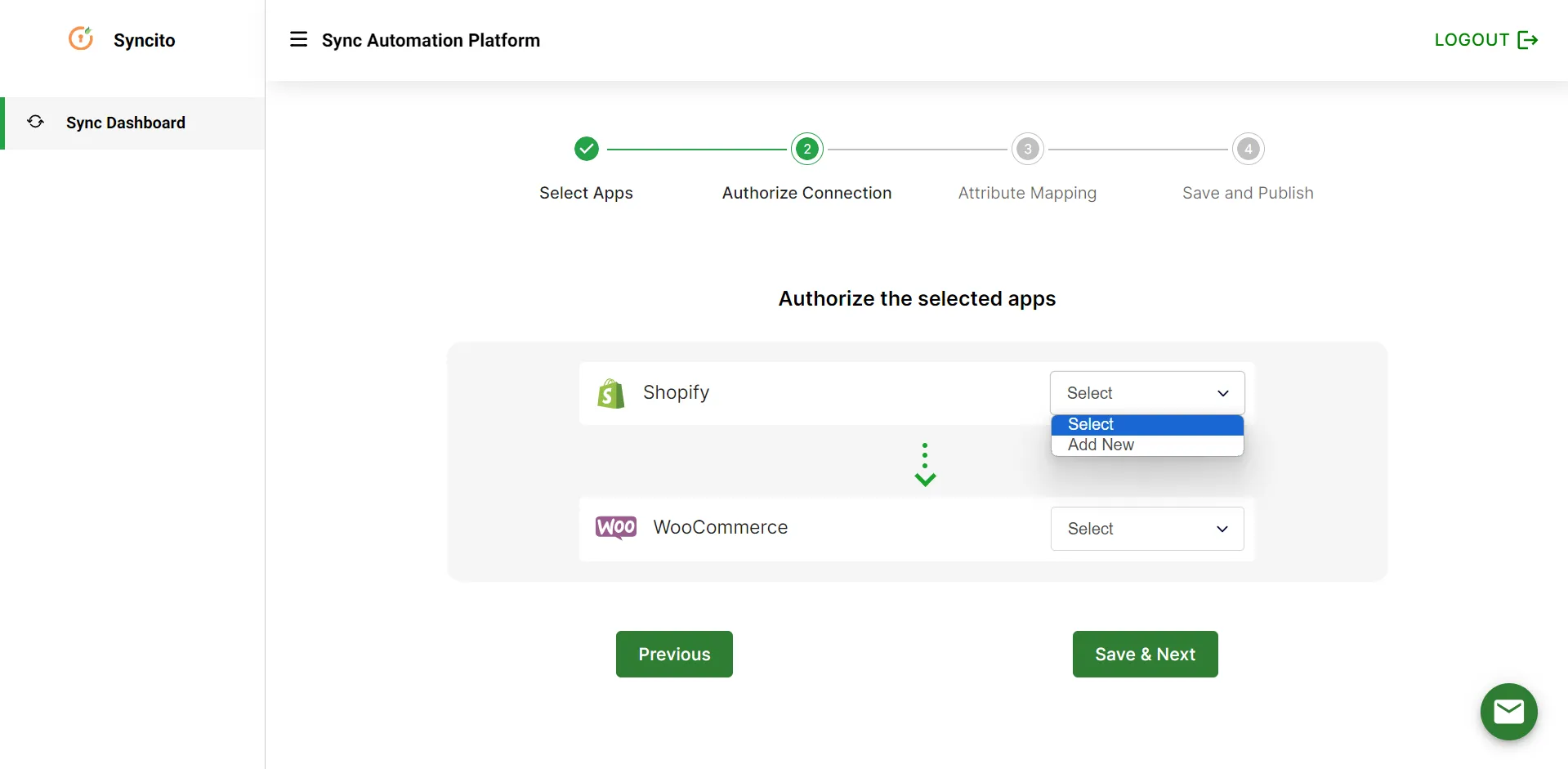Click the Shopify app icon
This screenshot has width=1568, height=769.
(610, 393)
